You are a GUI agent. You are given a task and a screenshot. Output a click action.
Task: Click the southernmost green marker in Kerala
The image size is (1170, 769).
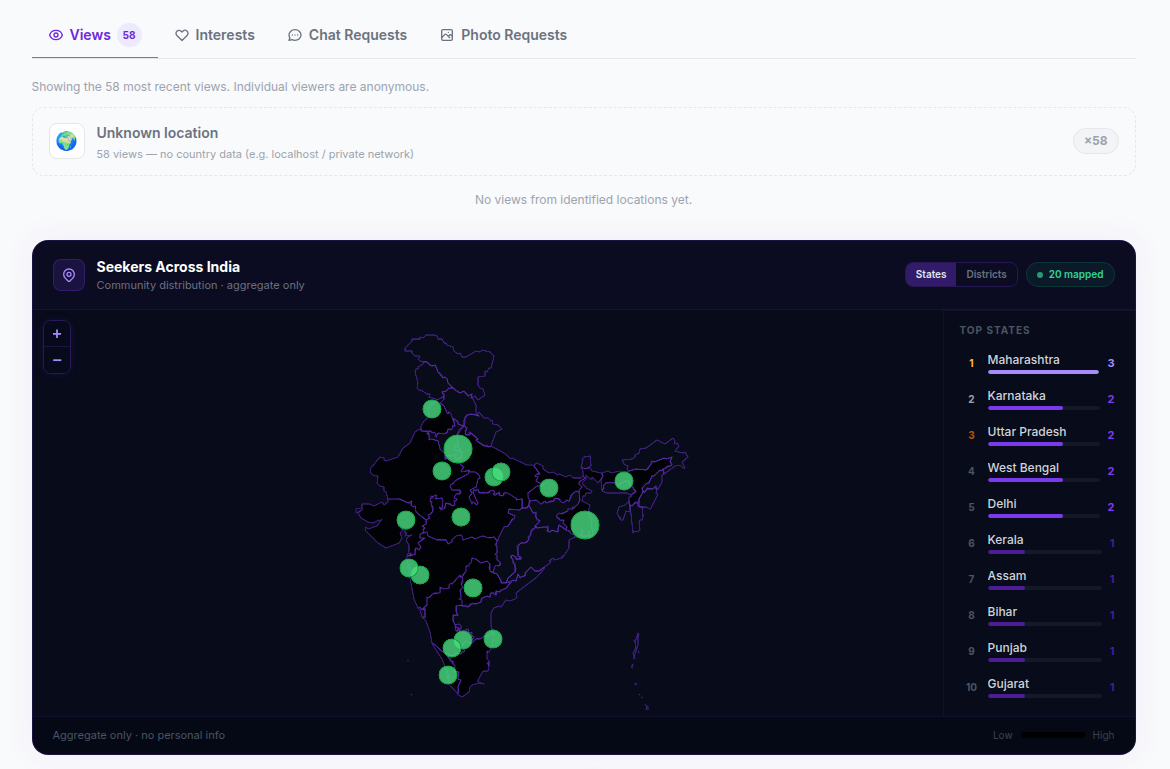(x=448, y=675)
